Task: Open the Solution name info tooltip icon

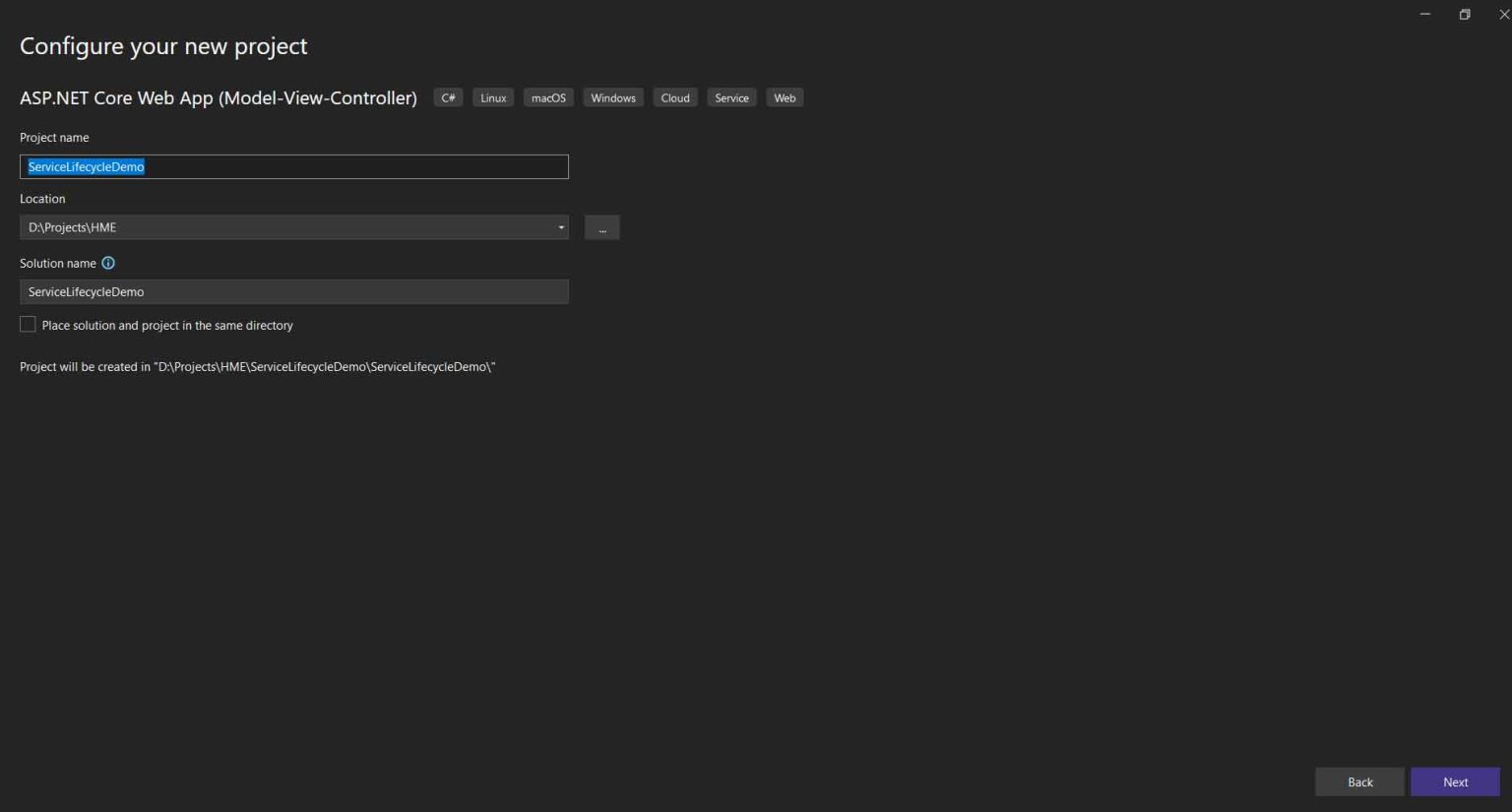Action: (108, 263)
